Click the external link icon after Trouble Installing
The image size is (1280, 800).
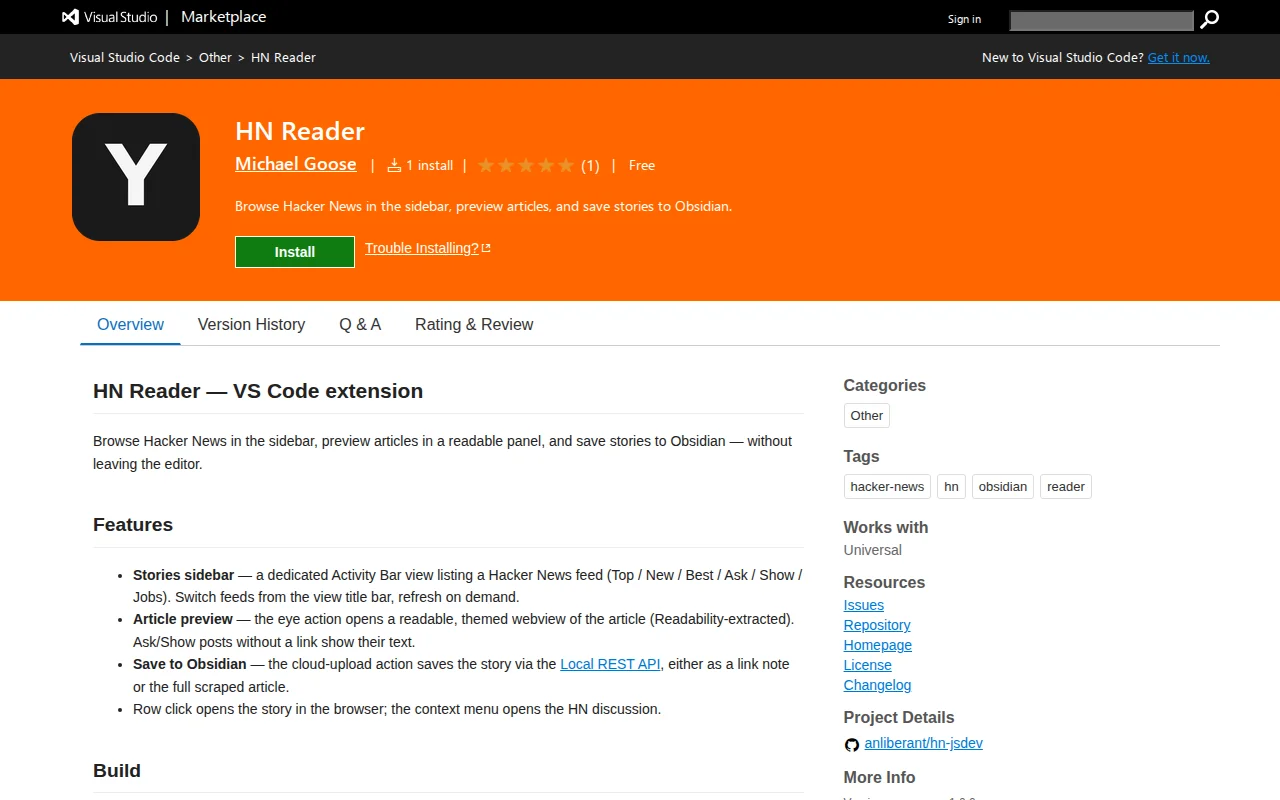click(486, 248)
